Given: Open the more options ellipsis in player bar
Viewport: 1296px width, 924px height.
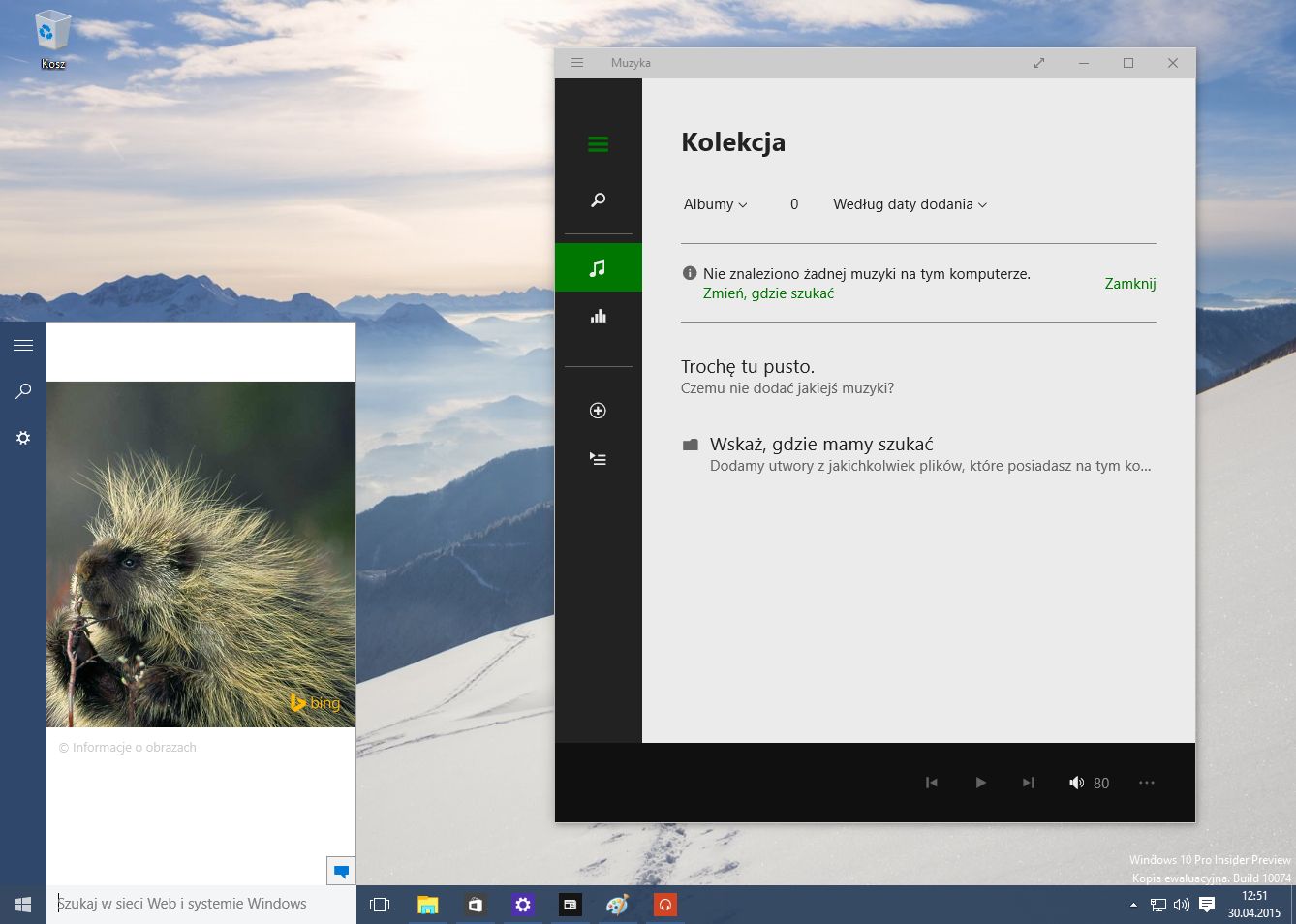Looking at the screenshot, I should (1147, 783).
